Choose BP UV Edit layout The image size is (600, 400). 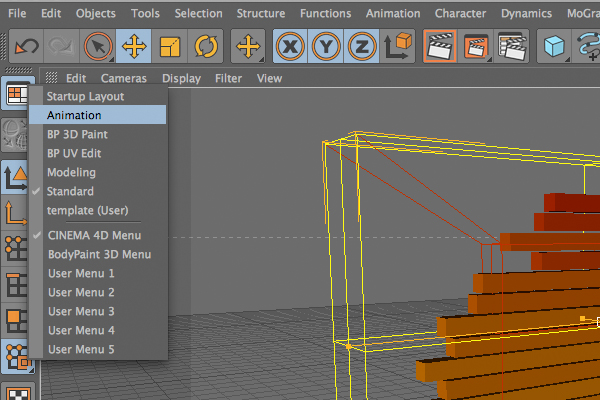98,153
